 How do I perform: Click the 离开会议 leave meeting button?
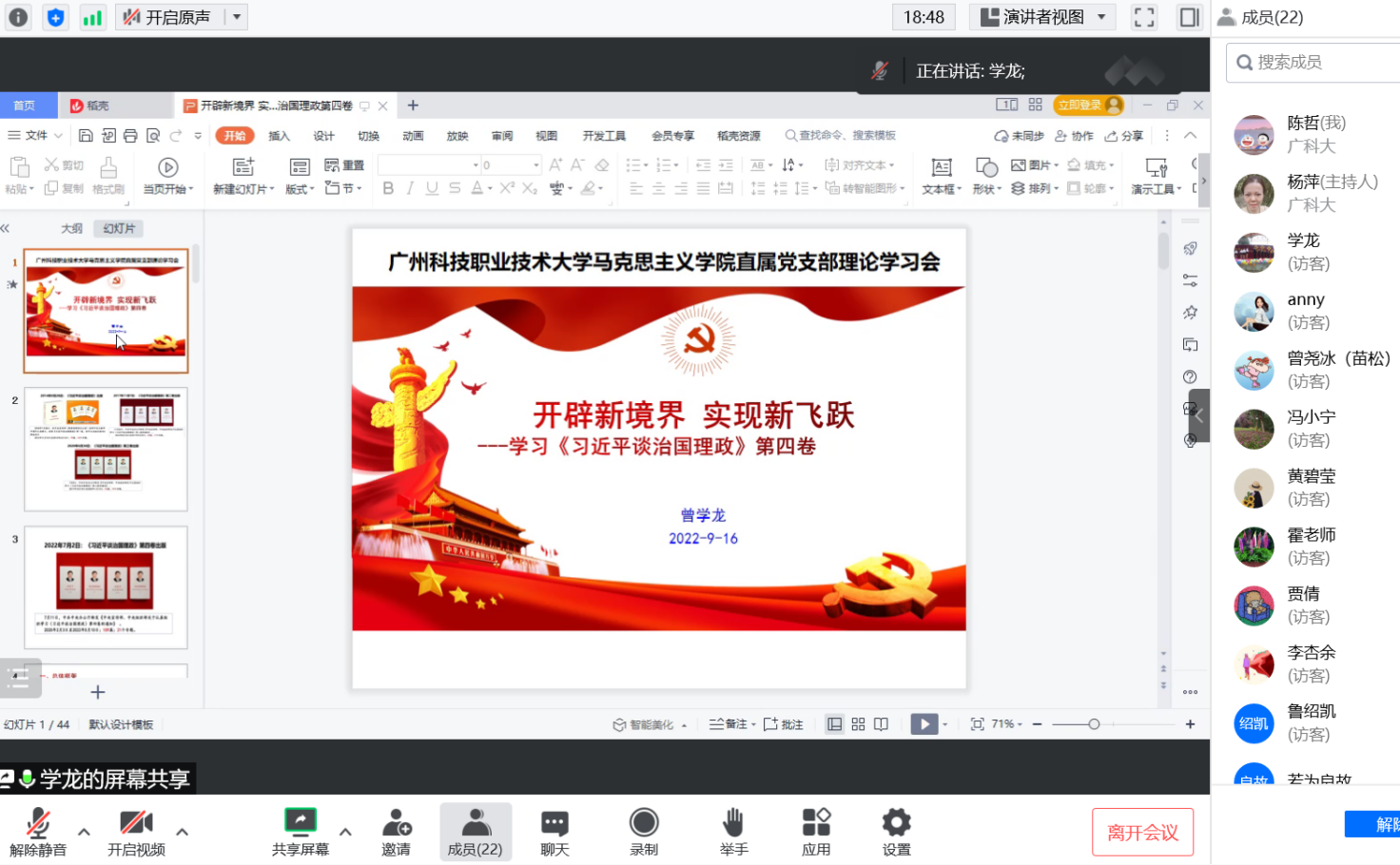[x=1142, y=830]
